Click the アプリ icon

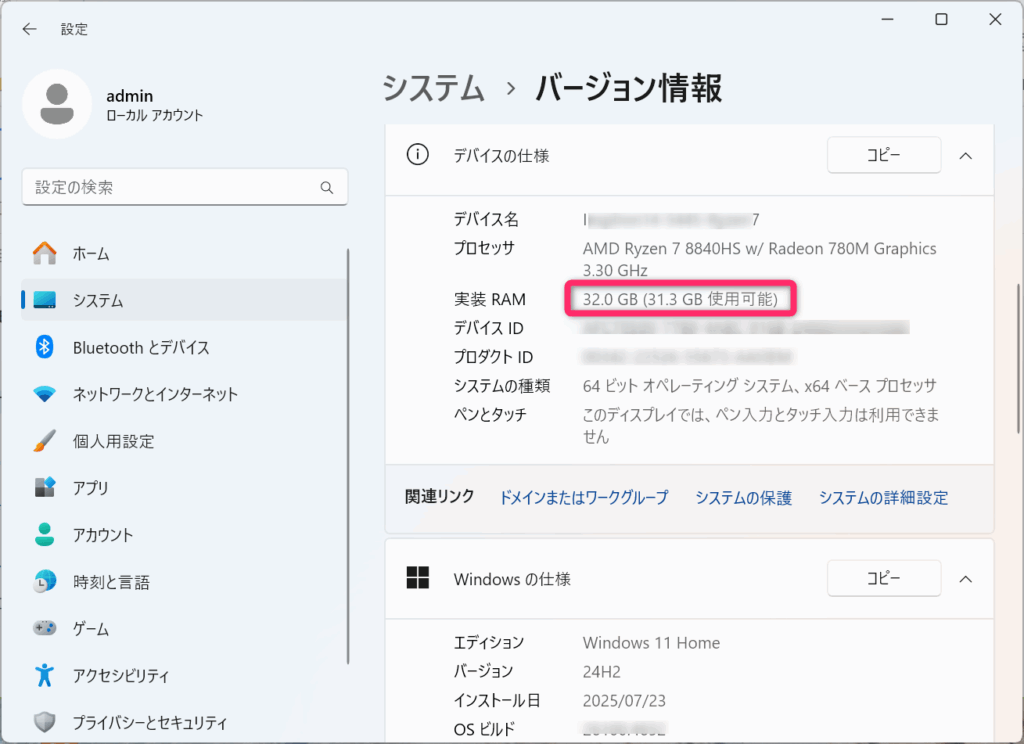(x=44, y=487)
